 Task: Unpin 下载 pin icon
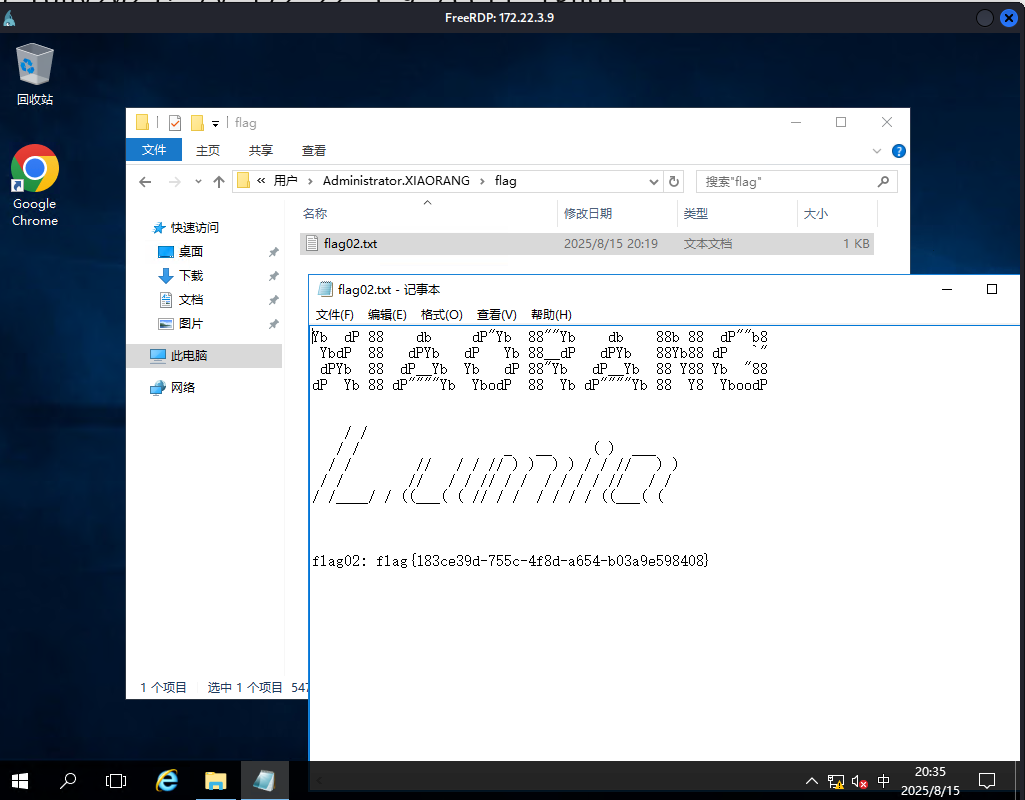[x=273, y=276]
